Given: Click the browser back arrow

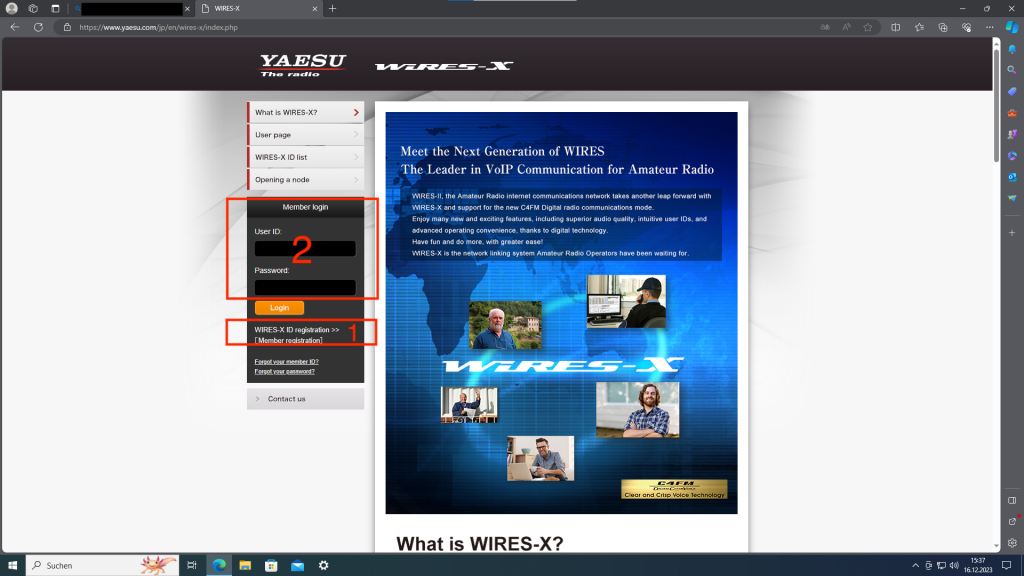Looking at the screenshot, I should (14, 27).
